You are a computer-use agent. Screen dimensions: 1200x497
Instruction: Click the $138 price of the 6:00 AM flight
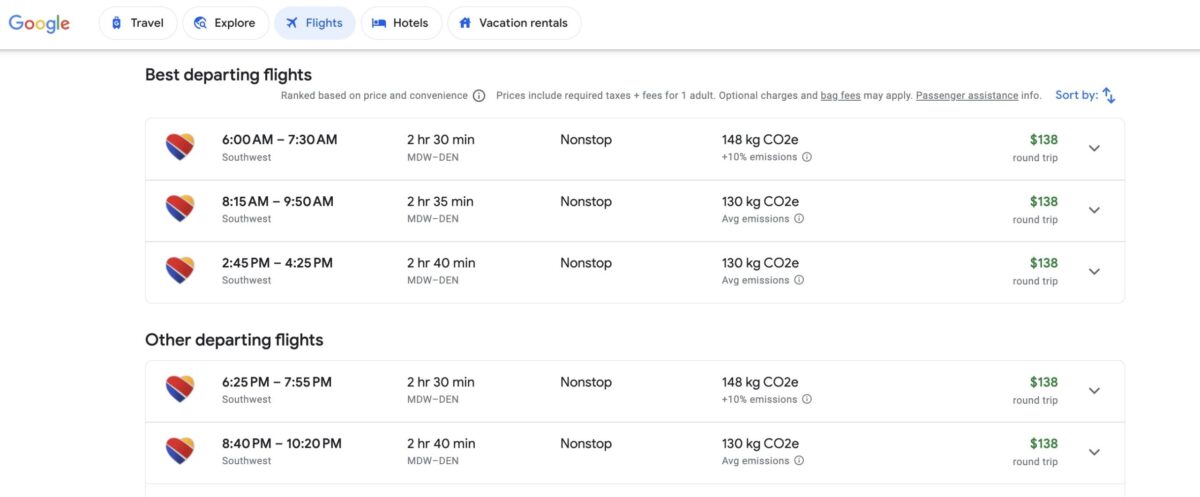click(x=1043, y=140)
